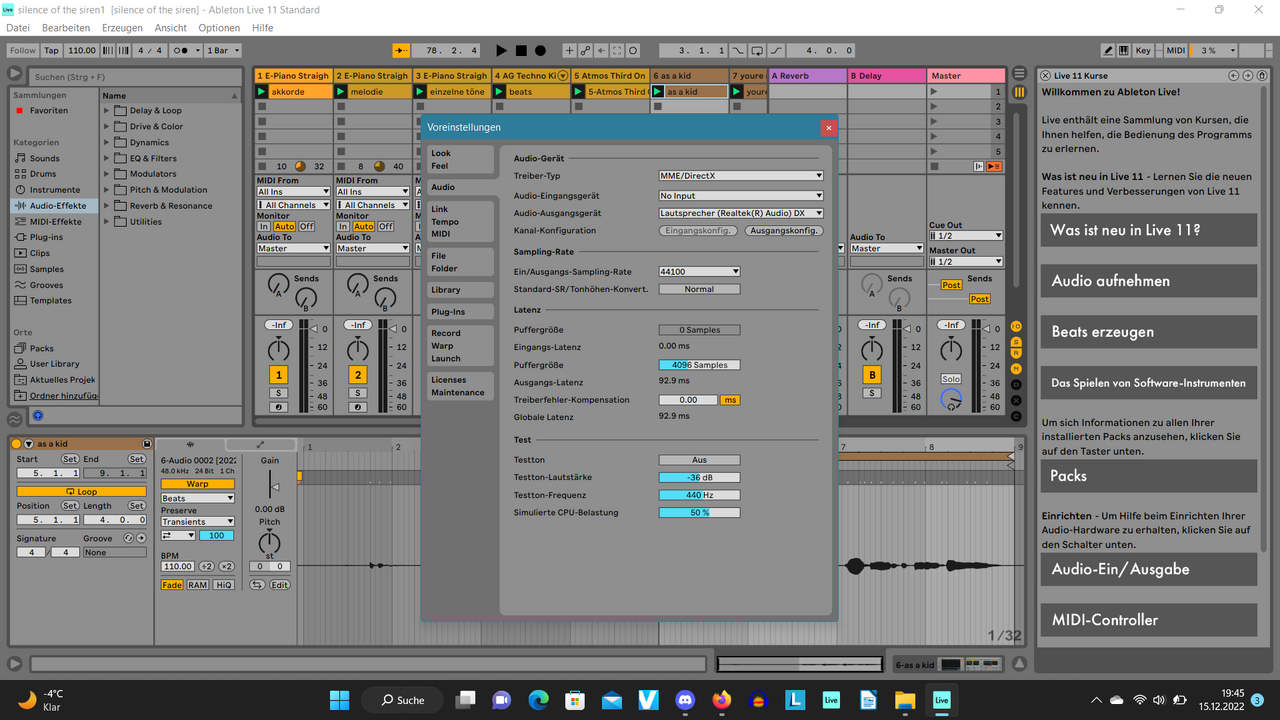Toggle the metronome icon
1280x720 pixels.
click(x=186, y=50)
